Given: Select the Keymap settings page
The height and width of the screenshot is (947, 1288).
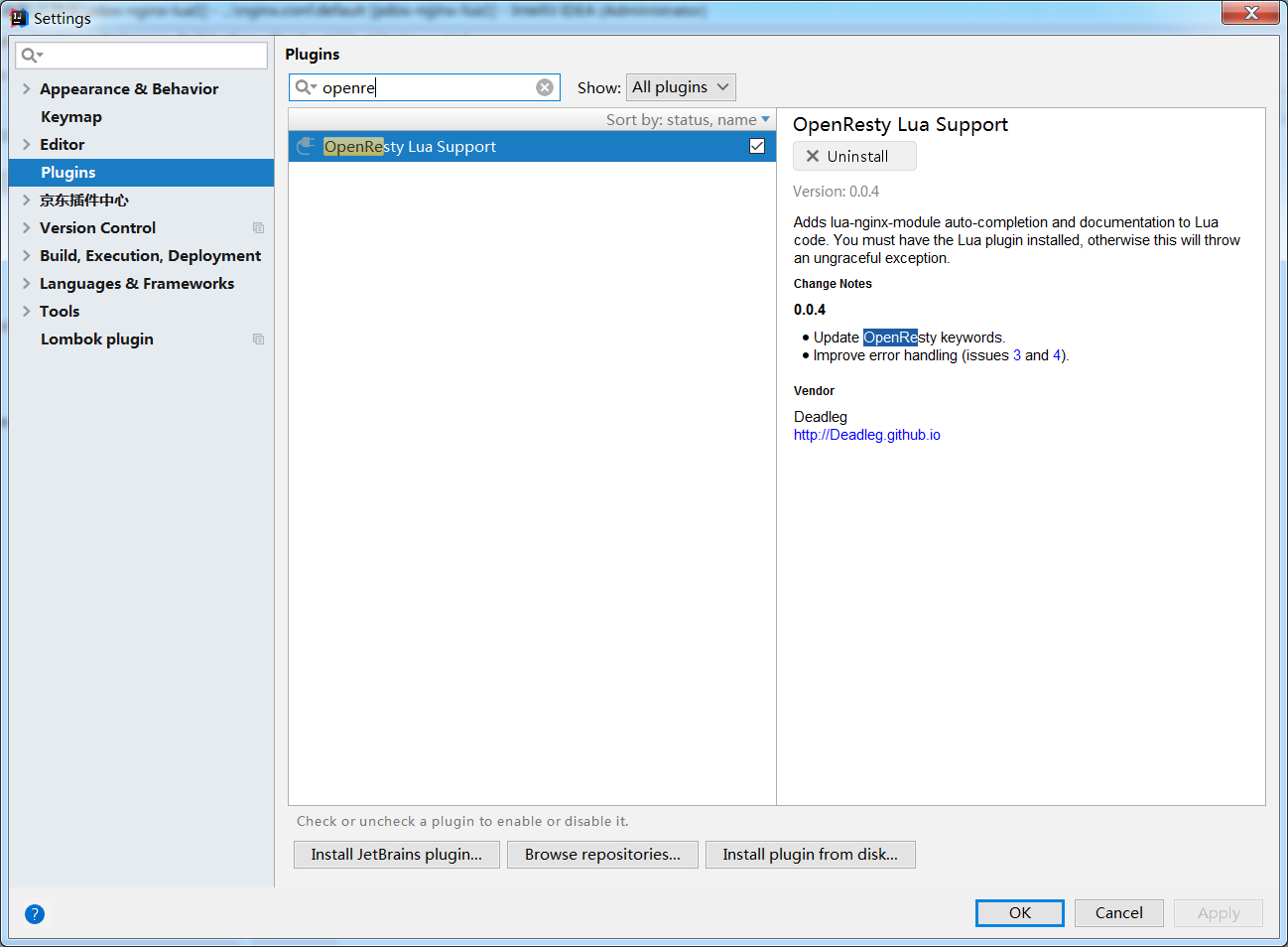Looking at the screenshot, I should point(70,116).
